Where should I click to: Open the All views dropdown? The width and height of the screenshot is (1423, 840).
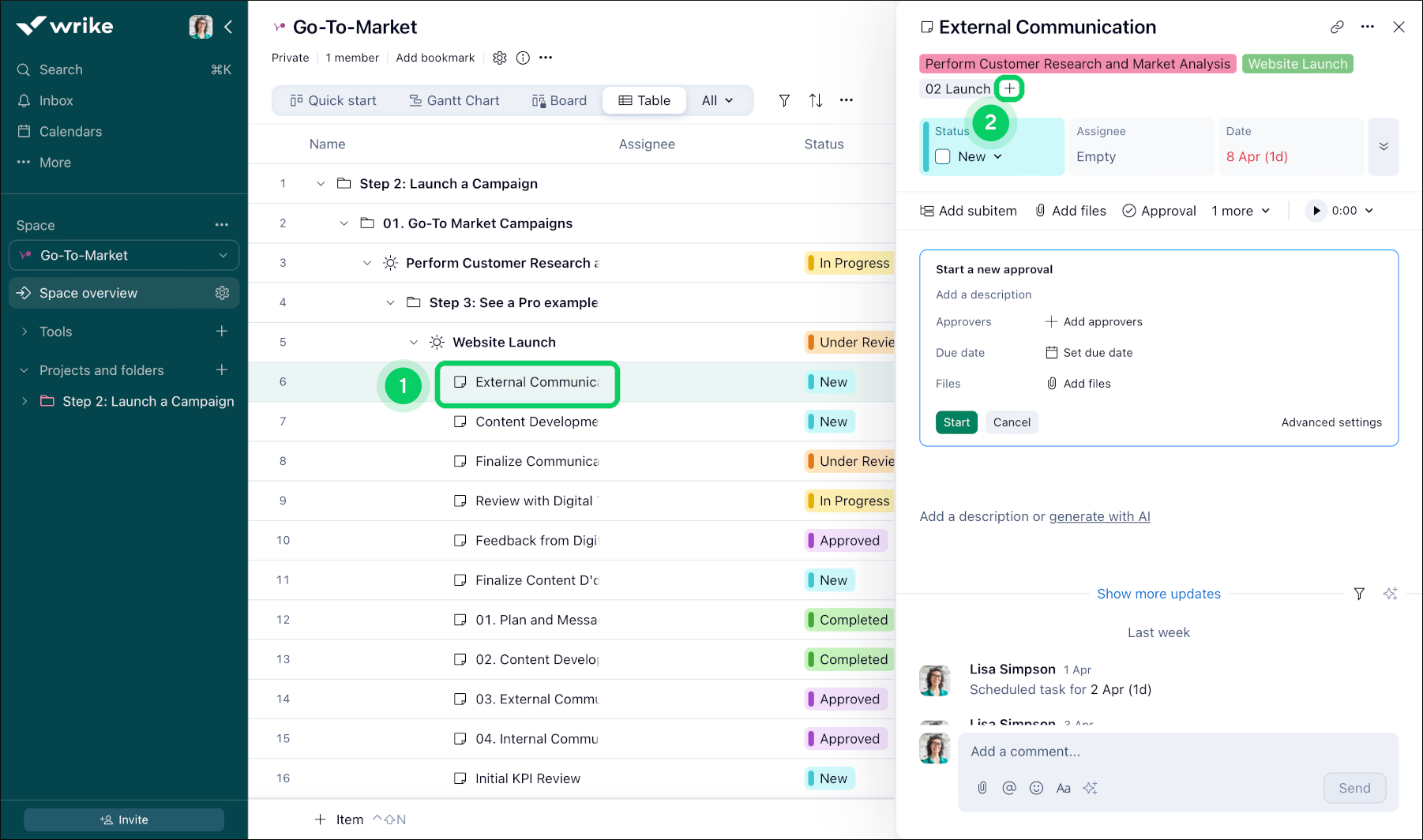717,100
